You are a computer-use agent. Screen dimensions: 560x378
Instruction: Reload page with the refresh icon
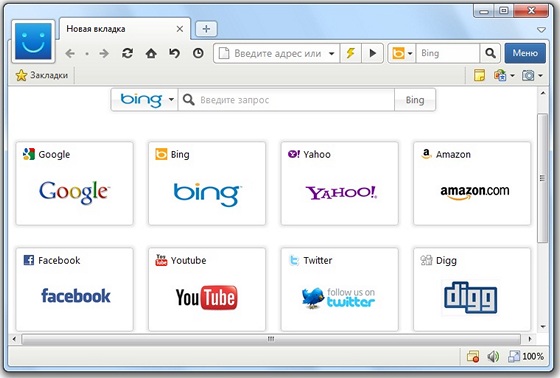(128, 54)
